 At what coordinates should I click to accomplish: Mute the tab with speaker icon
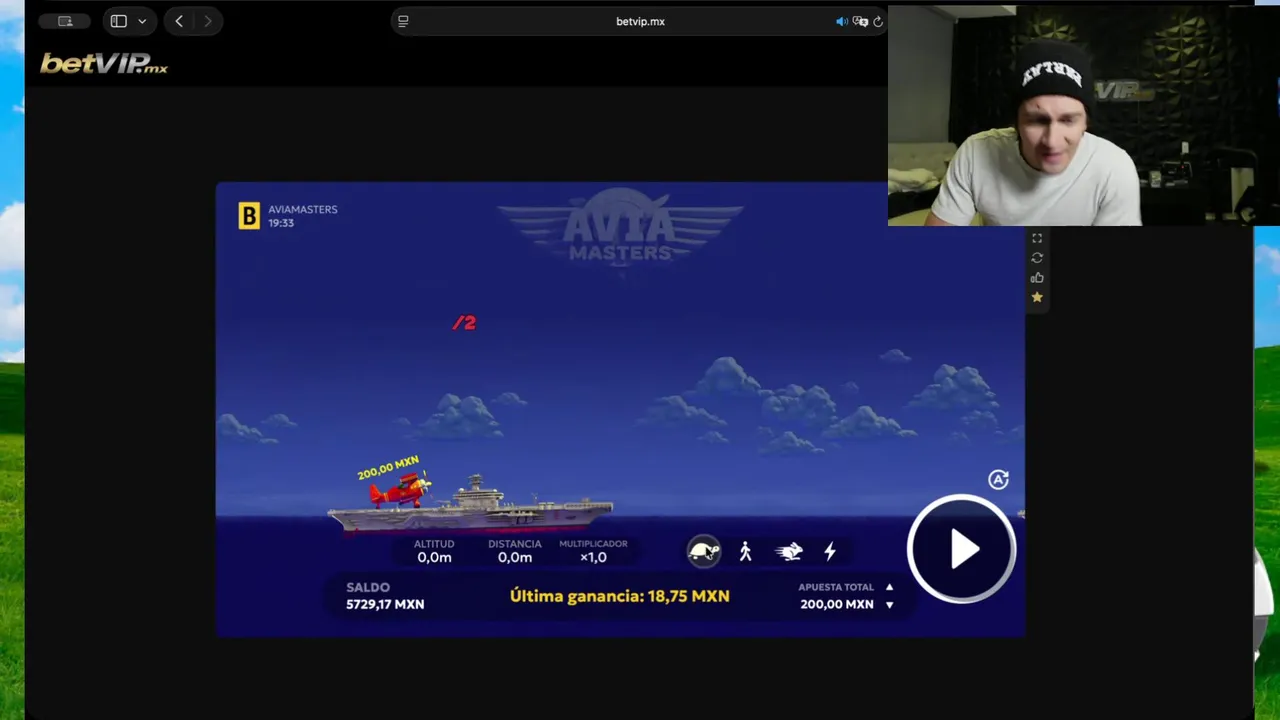[x=842, y=21]
